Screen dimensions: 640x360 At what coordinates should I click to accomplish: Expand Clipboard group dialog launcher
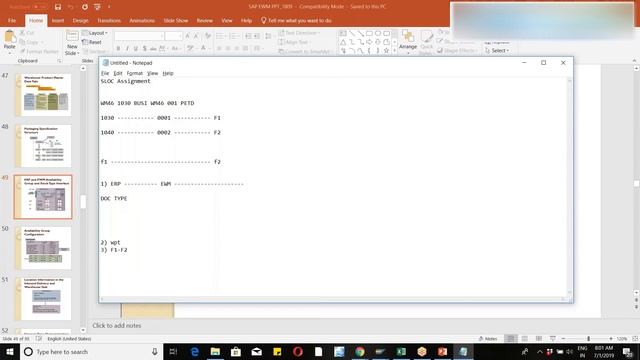pyautogui.click(x=60, y=61)
